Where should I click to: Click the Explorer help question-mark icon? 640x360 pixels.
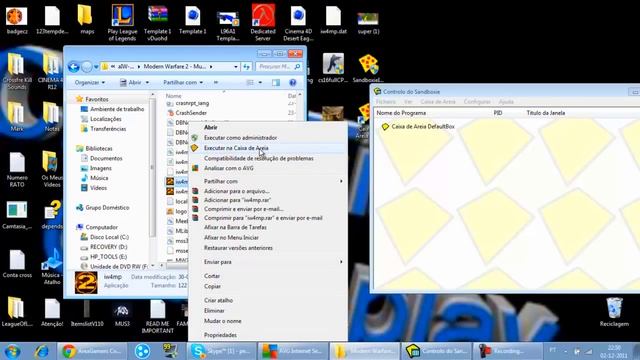pos(293,82)
